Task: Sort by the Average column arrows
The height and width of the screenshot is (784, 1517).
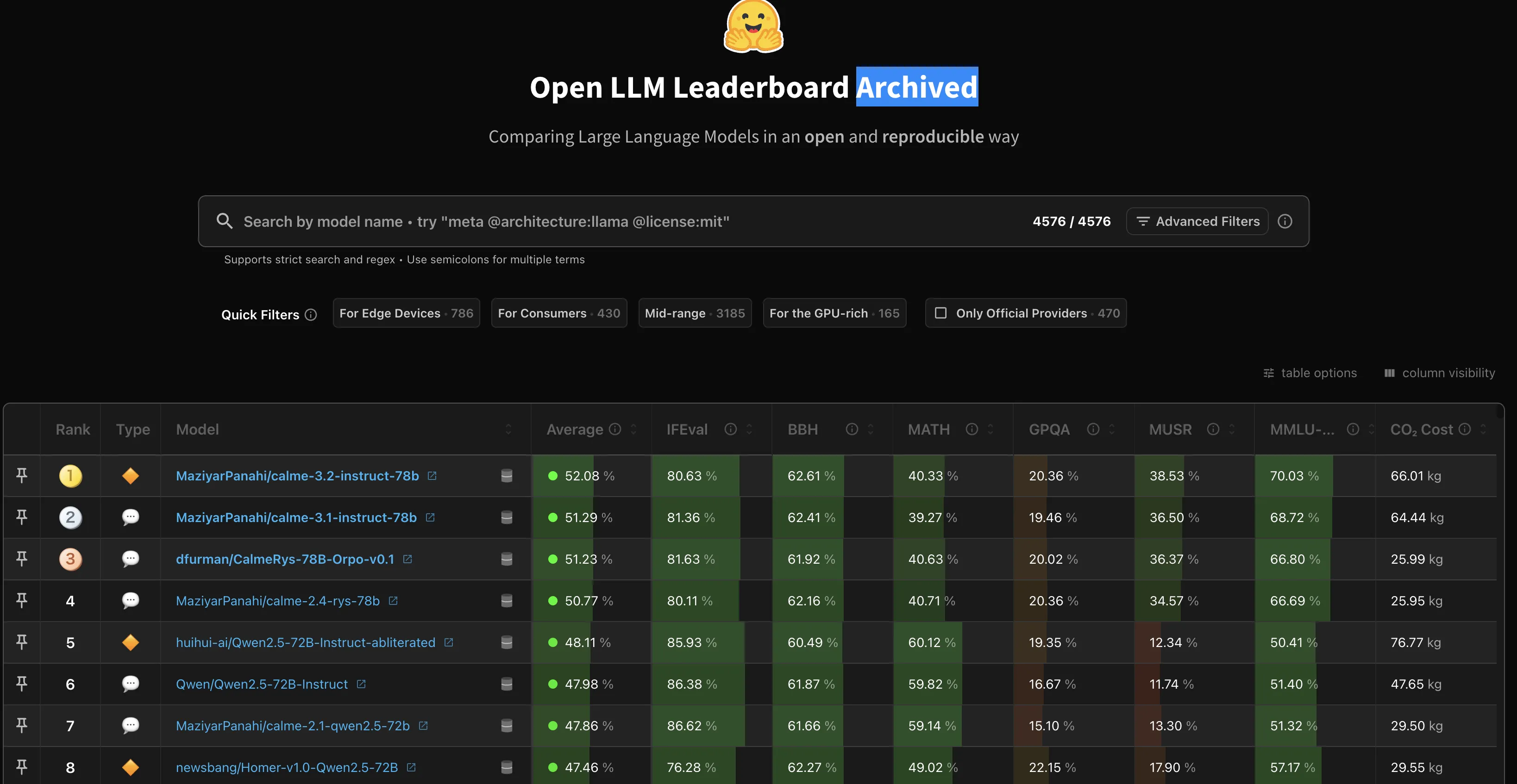Action: pyautogui.click(x=633, y=429)
